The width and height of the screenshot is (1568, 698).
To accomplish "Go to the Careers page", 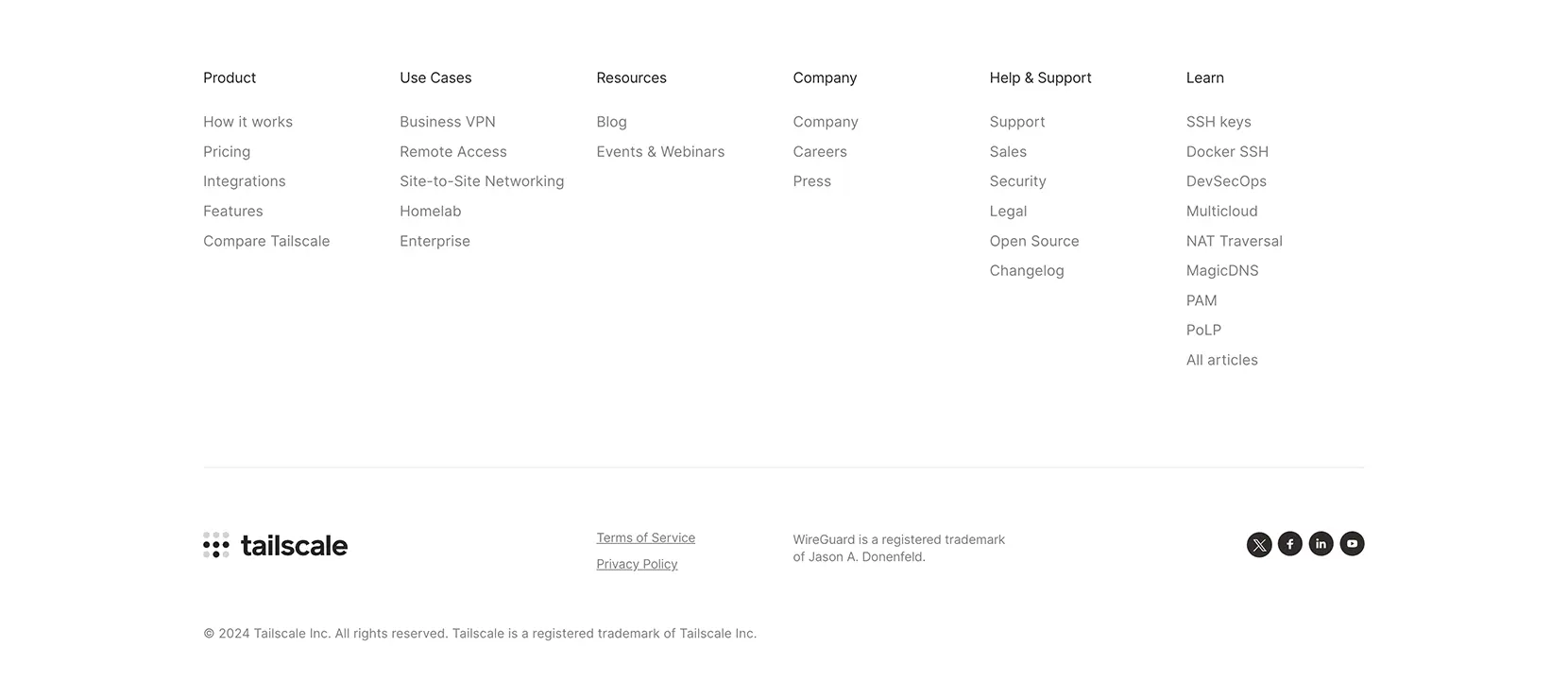I will (820, 151).
